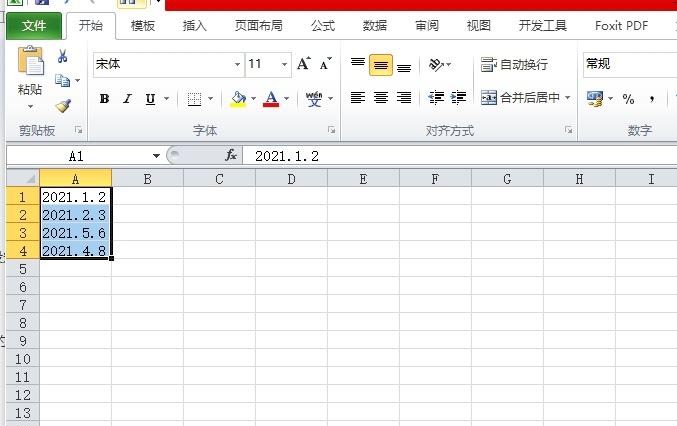This screenshot has height=426, width=677.
Task: Open copy options dropdown arrow
Action: pyautogui.click(x=77, y=81)
